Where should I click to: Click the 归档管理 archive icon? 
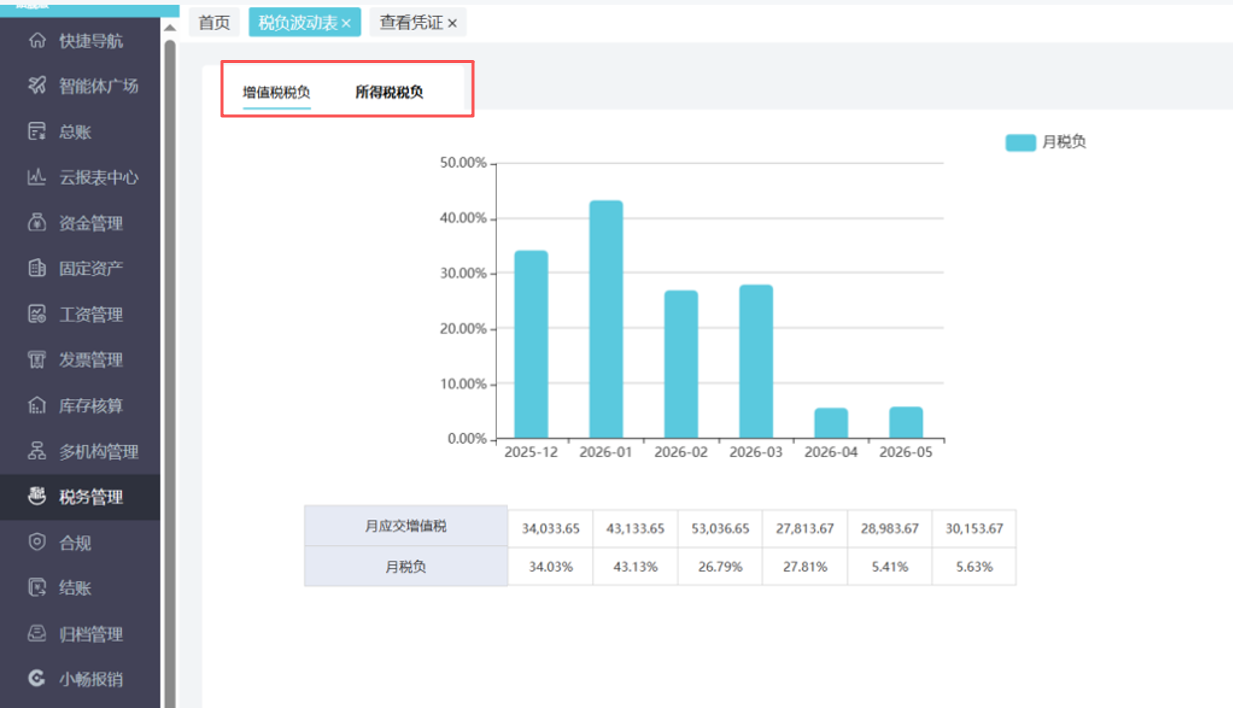pyautogui.click(x=37, y=633)
